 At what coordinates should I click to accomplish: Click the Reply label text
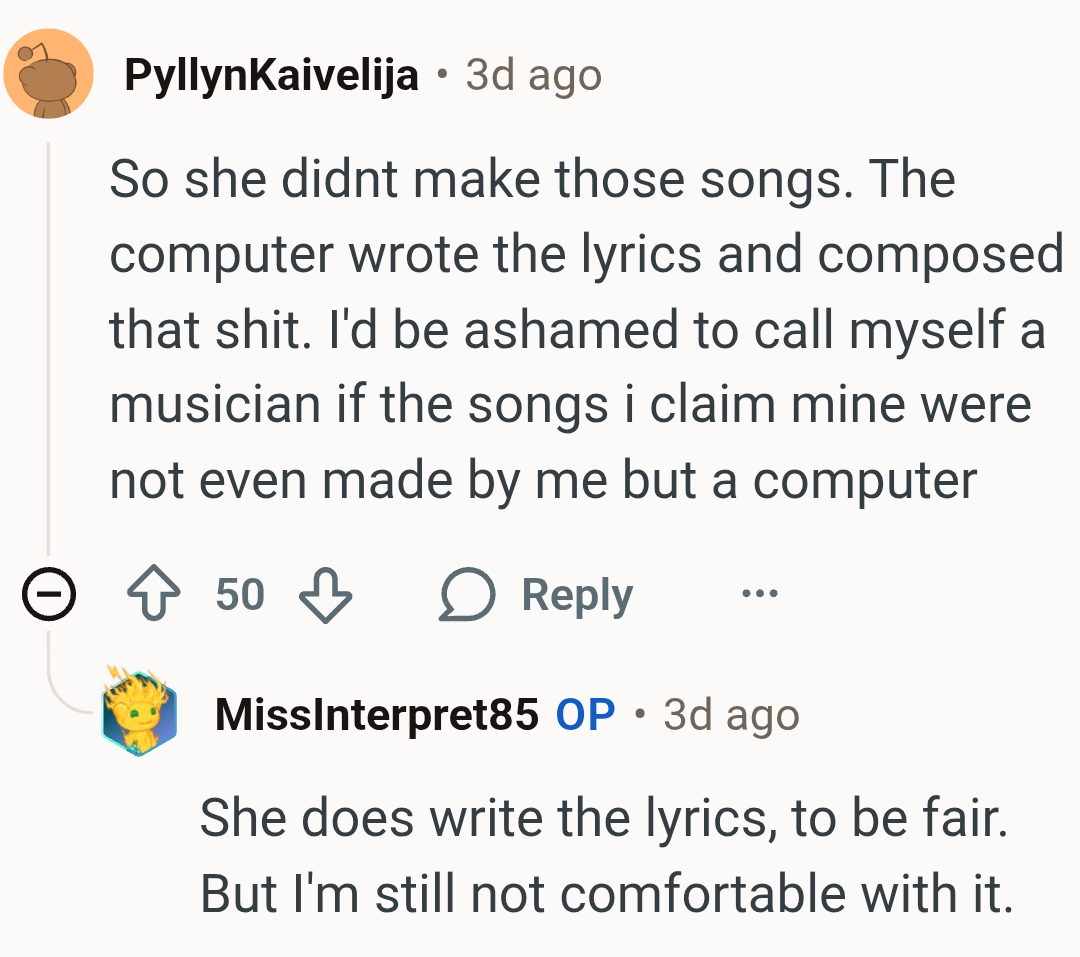[577, 596]
